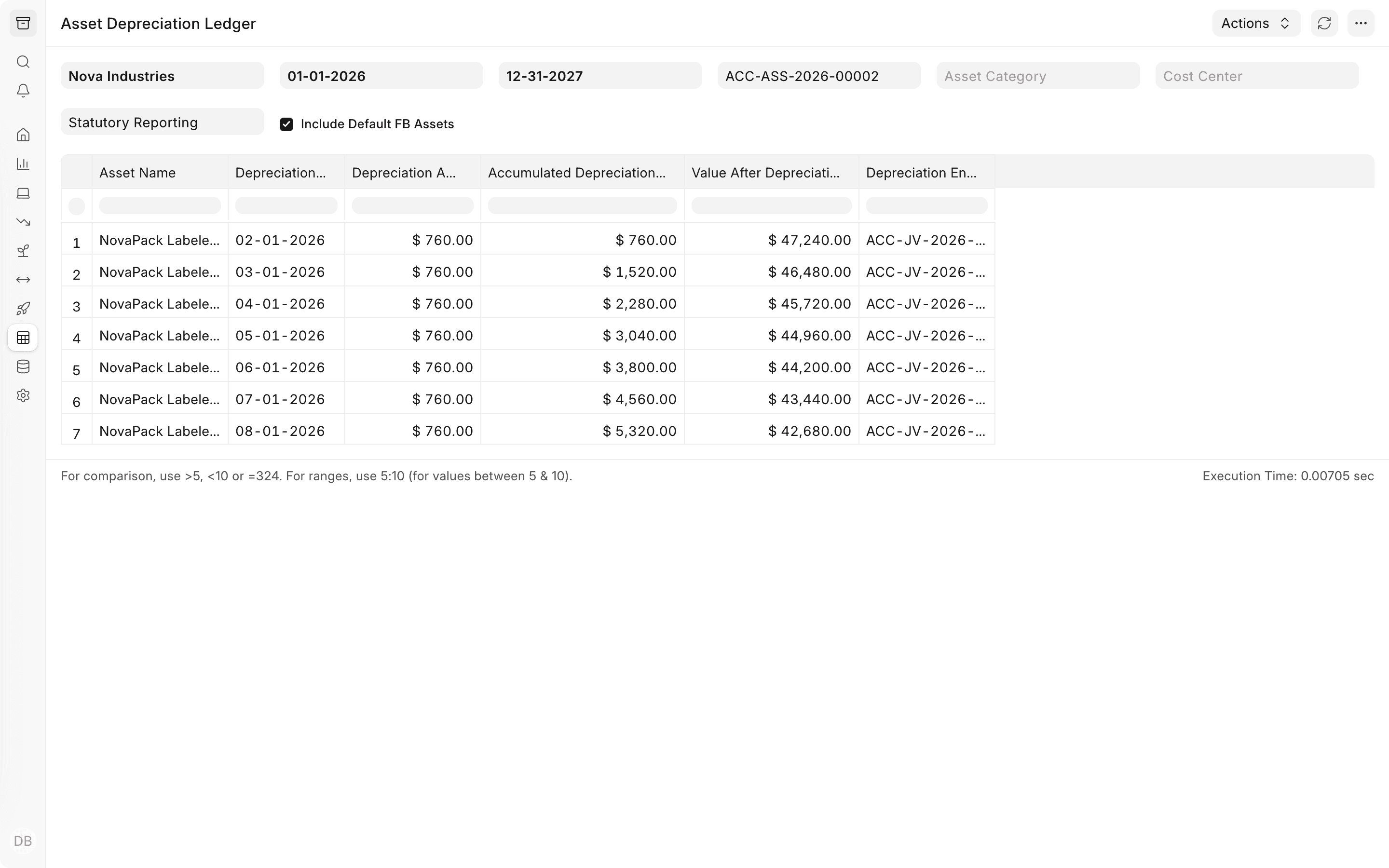Image resolution: width=1389 pixels, height=868 pixels.
Task: Open the downward trend arrow icon
Action: [23, 222]
